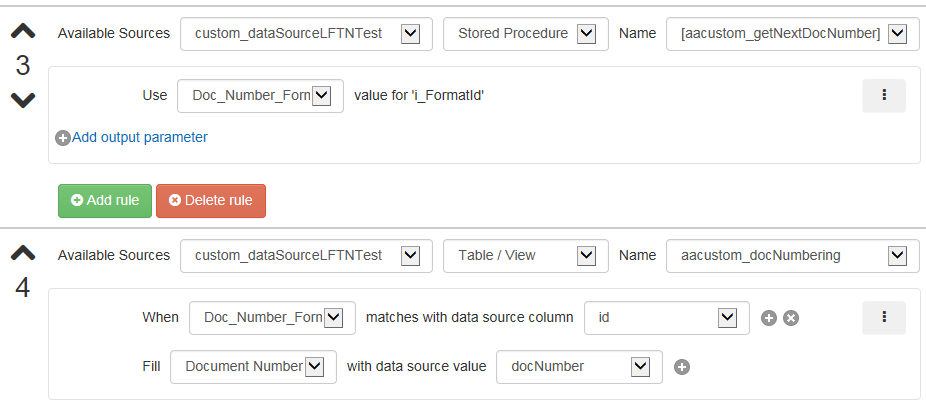Image resolution: width=926 pixels, height=405 pixels.
Task: Click the red Delete rule button
Action: pos(211,201)
